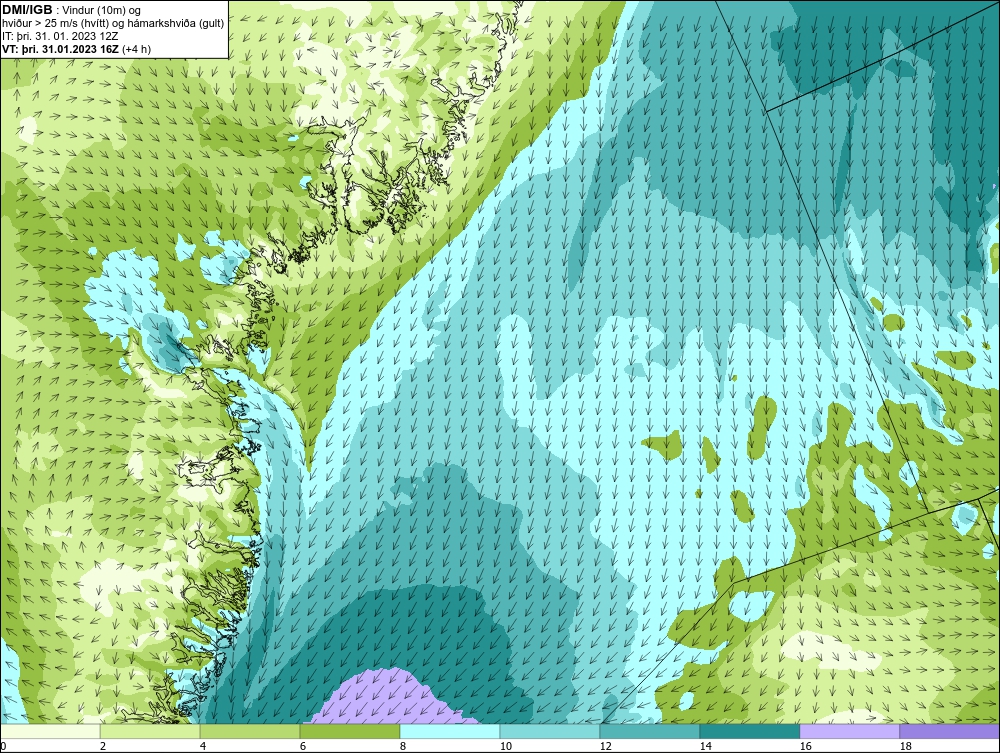Click the scale label 12
The image size is (1000, 753).
tap(606, 746)
